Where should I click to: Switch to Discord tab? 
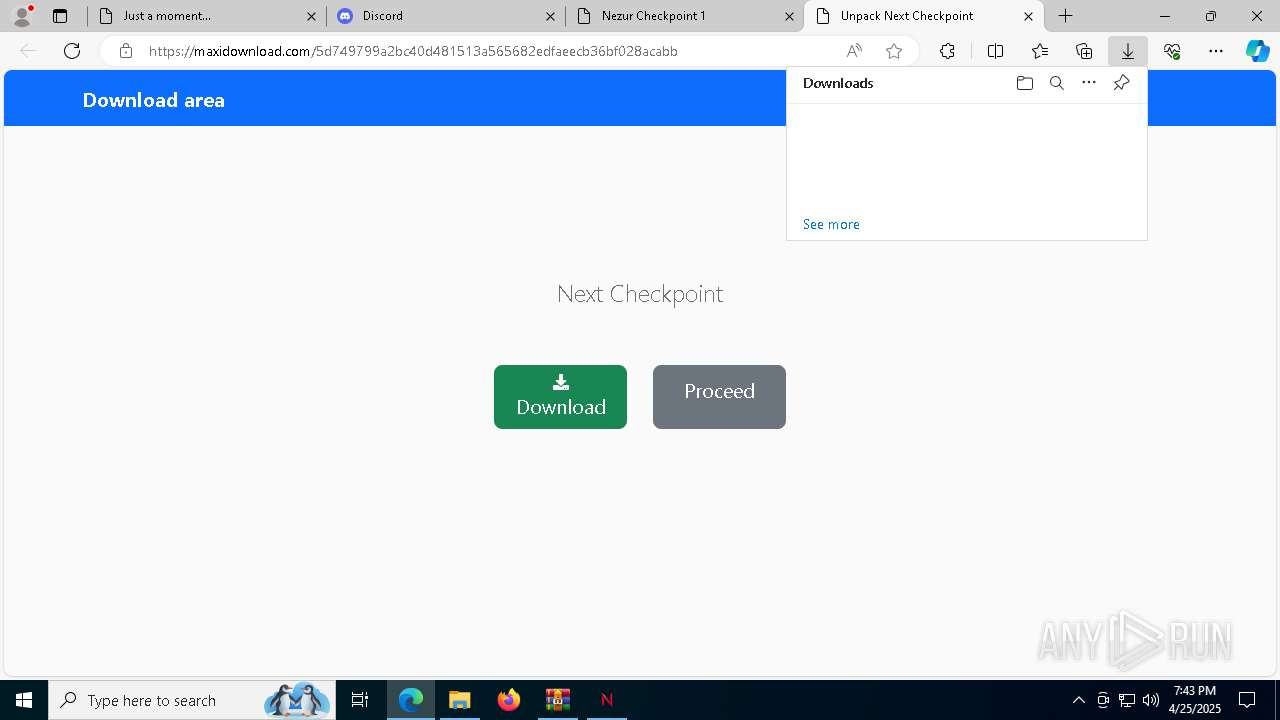[x=445, y=16]
